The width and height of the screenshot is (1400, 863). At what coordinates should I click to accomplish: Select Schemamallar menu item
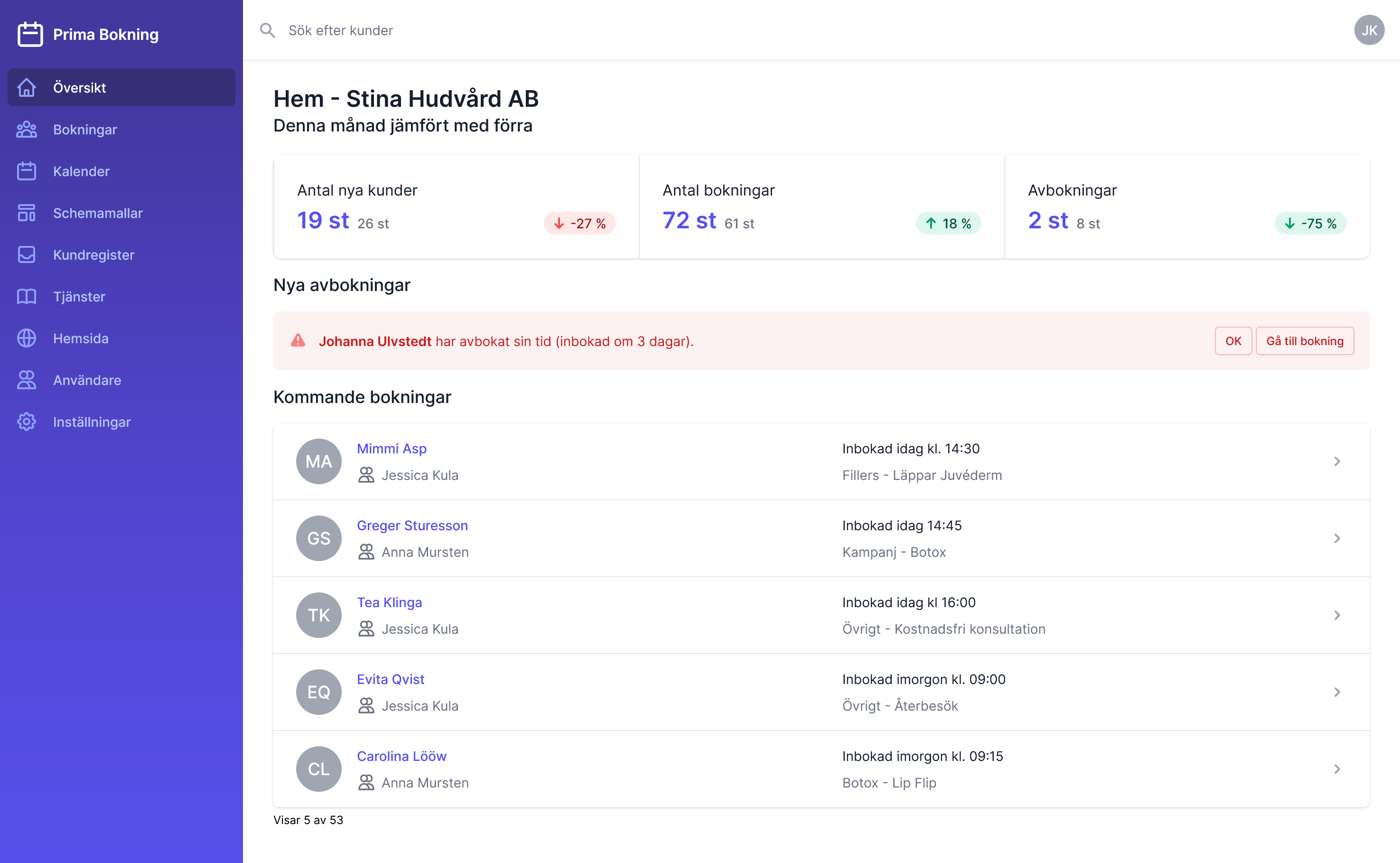click(x=121, y=213)
